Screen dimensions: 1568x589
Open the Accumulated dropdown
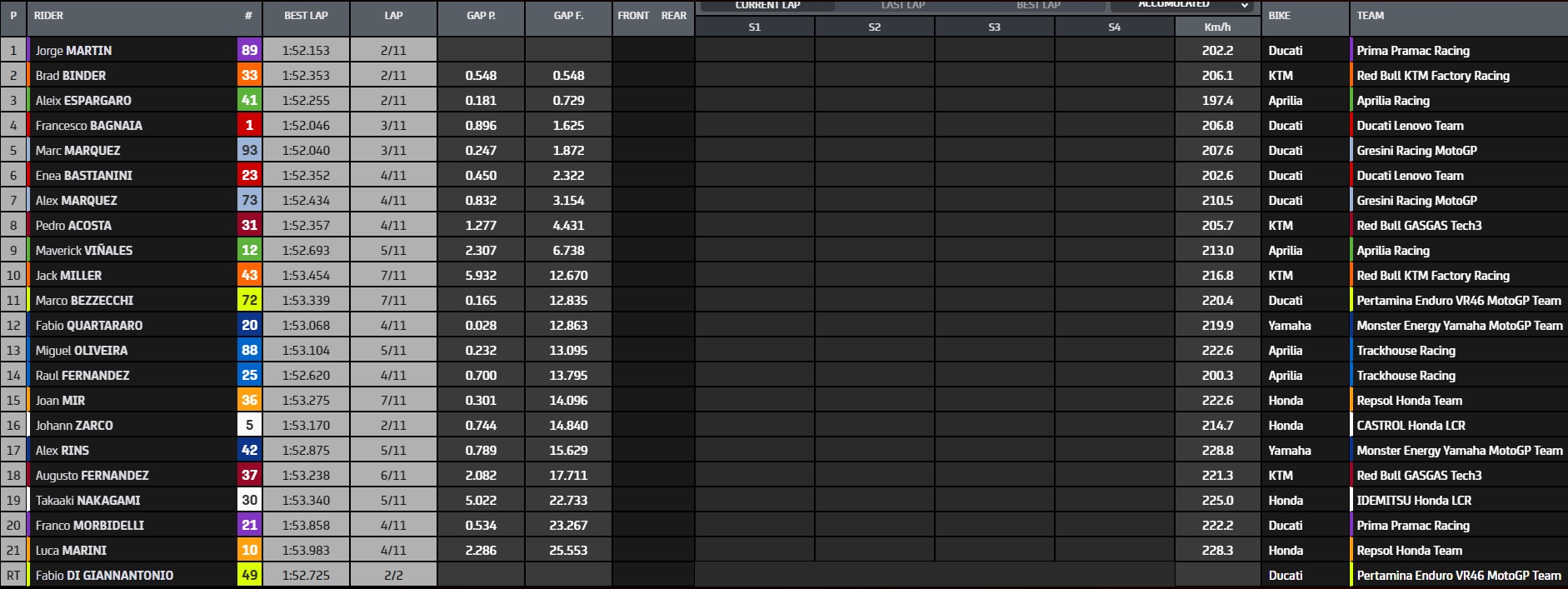coord(1182,5)
